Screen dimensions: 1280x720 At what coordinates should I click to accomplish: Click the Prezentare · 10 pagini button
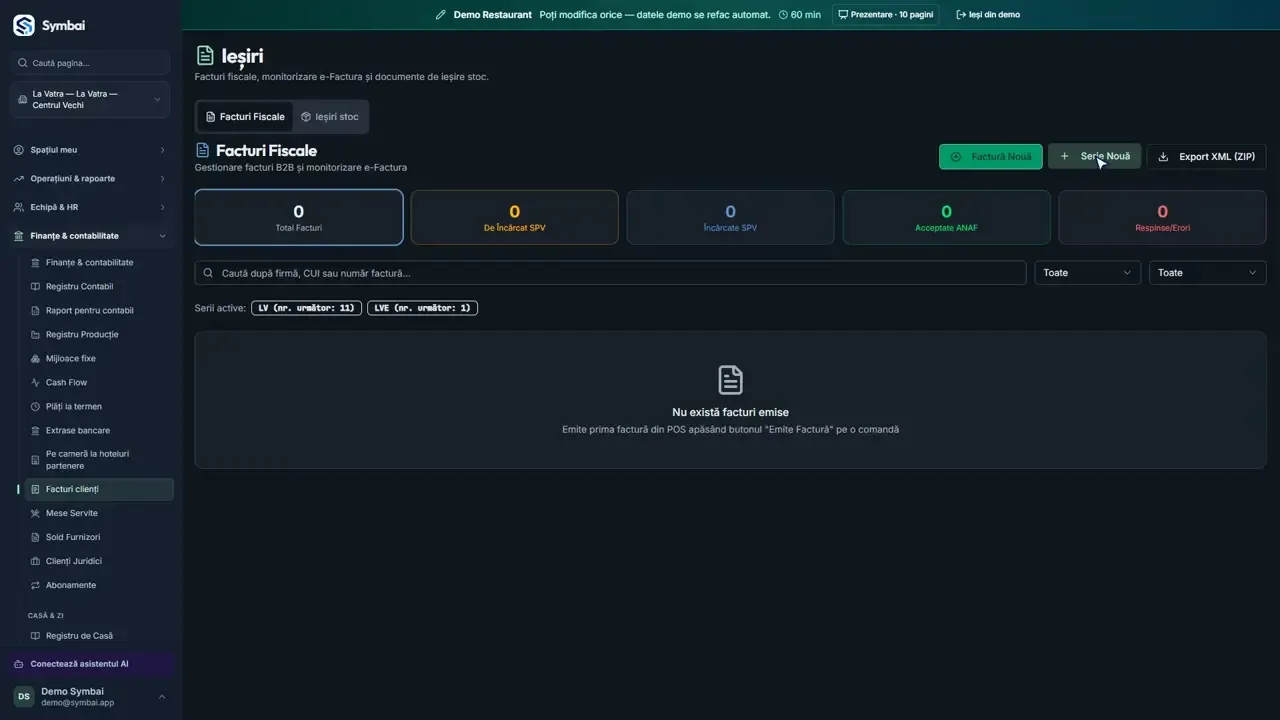tap(886, 15)
